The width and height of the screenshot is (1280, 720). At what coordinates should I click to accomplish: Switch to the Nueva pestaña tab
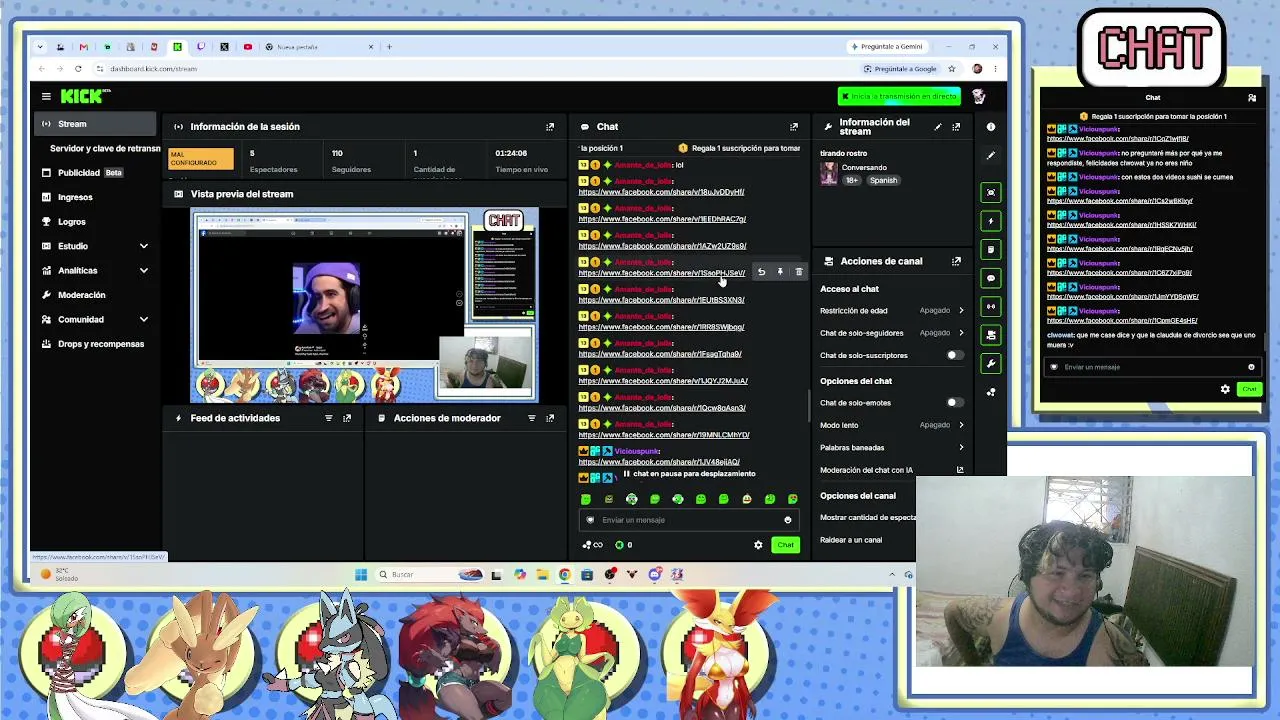[x=320, y=47]
